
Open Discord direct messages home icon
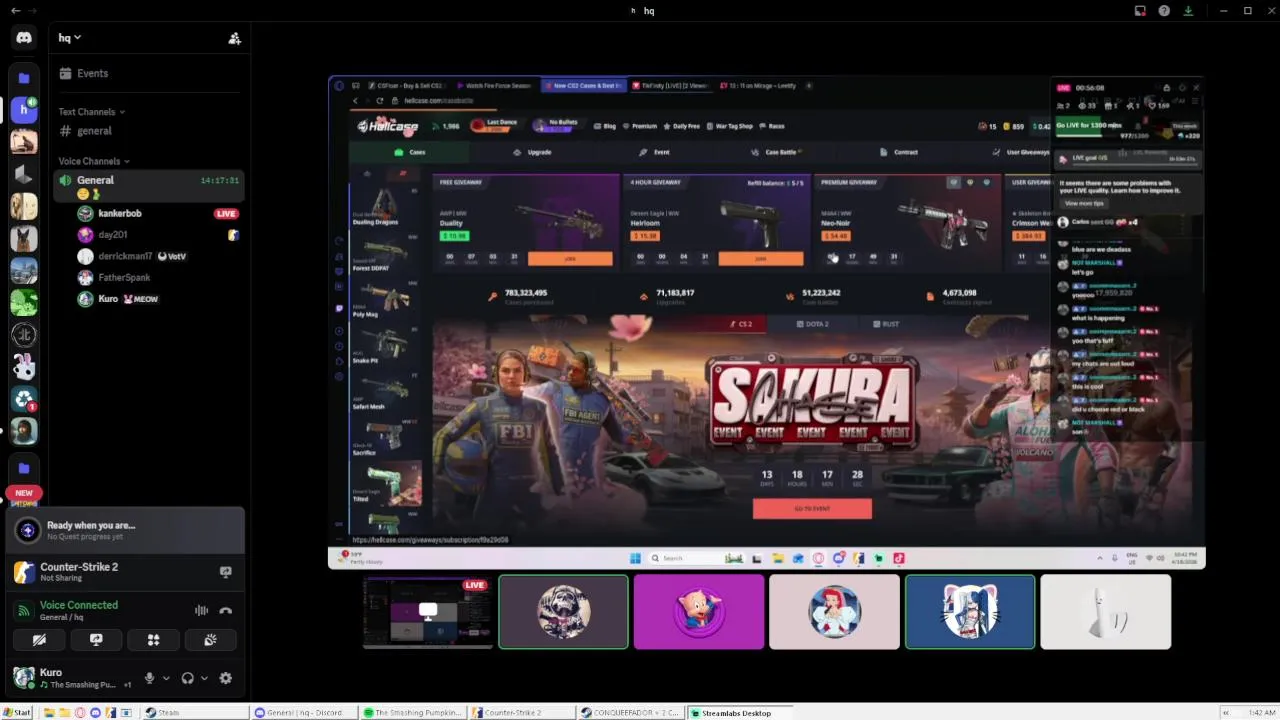pyautogui.click(x=24, y=37)
